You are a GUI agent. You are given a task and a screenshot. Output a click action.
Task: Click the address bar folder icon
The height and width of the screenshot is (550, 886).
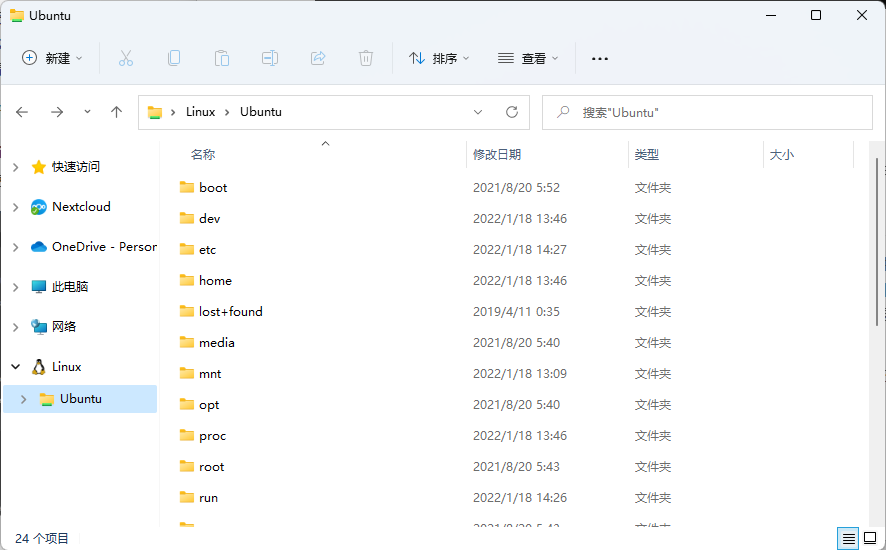click(x=155, y=112)
